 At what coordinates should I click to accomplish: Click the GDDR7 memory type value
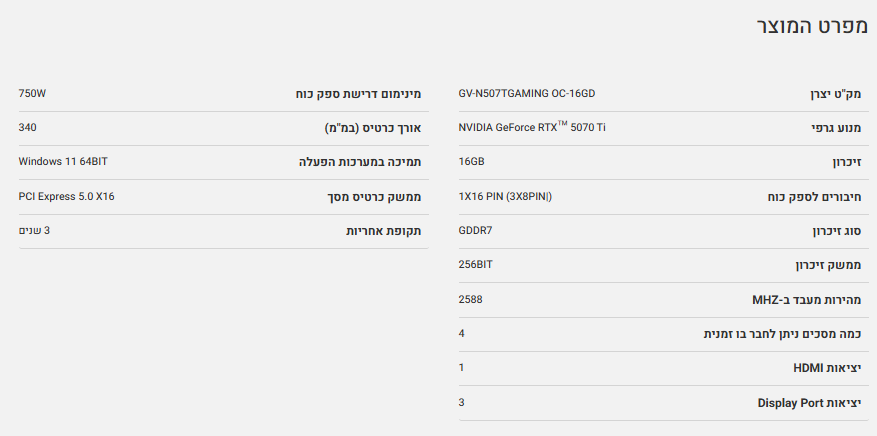[475, 230]
